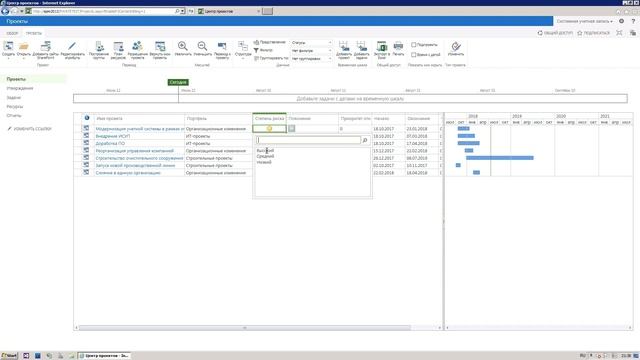Open the Реорганизация управления компанией project
Screen dimensions: 640x360
(135, 151)
